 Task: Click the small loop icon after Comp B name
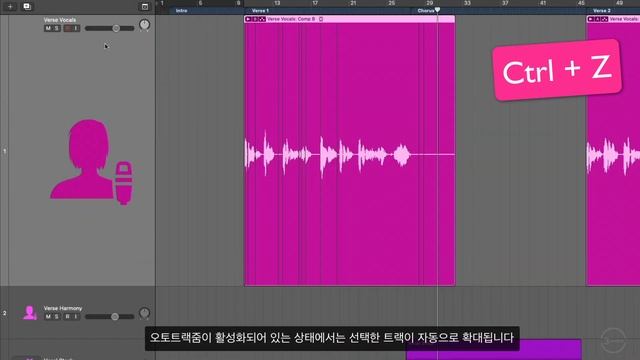tap(321, 19)
